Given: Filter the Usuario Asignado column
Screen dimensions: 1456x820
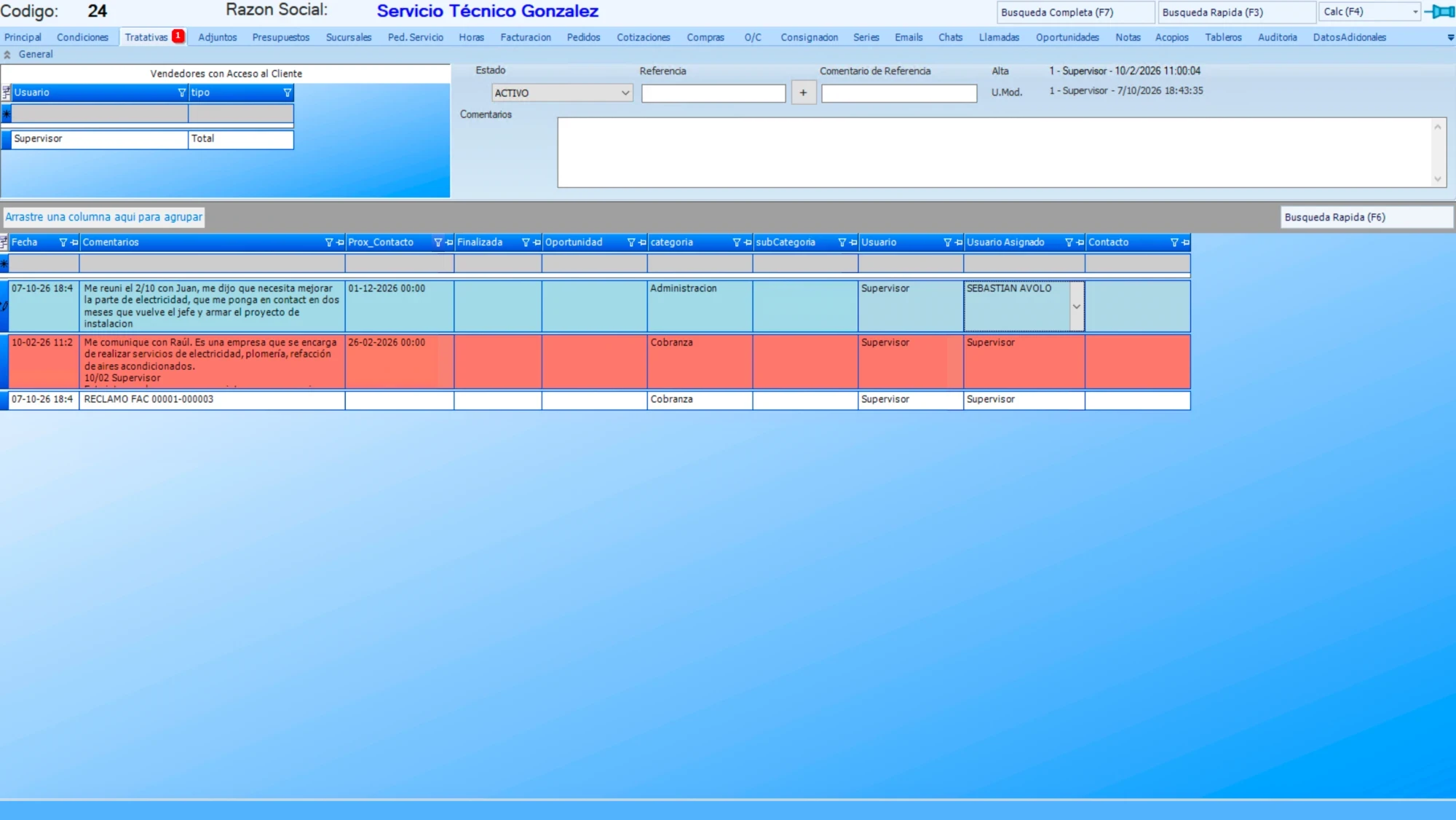Looking at the screenshot, I should (x=1069, y=243).
